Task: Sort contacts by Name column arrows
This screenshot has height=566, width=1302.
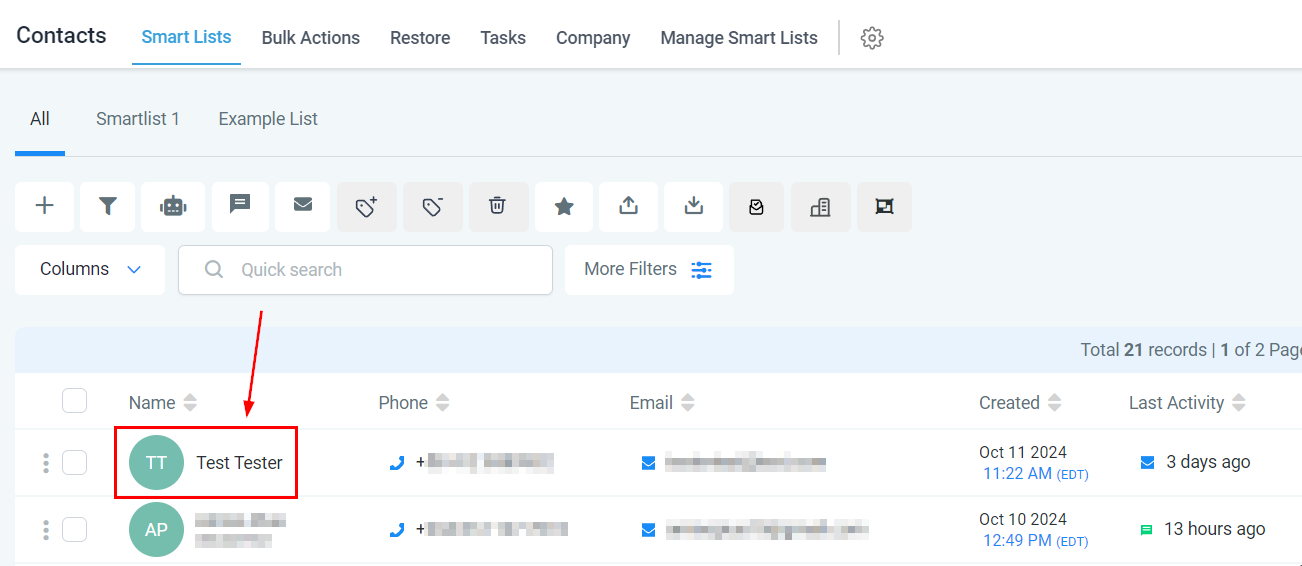Action: [190, 403]
